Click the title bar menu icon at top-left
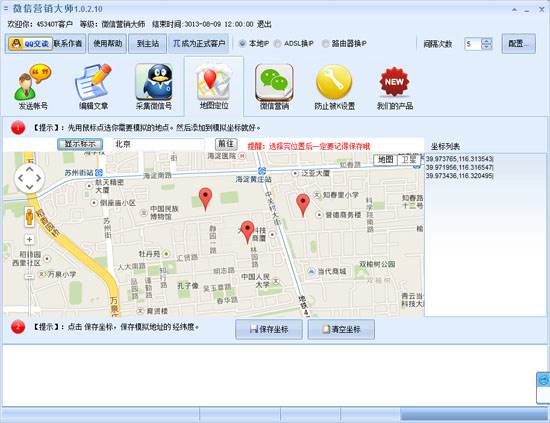550x423 pixels. [x=6, y=8]
